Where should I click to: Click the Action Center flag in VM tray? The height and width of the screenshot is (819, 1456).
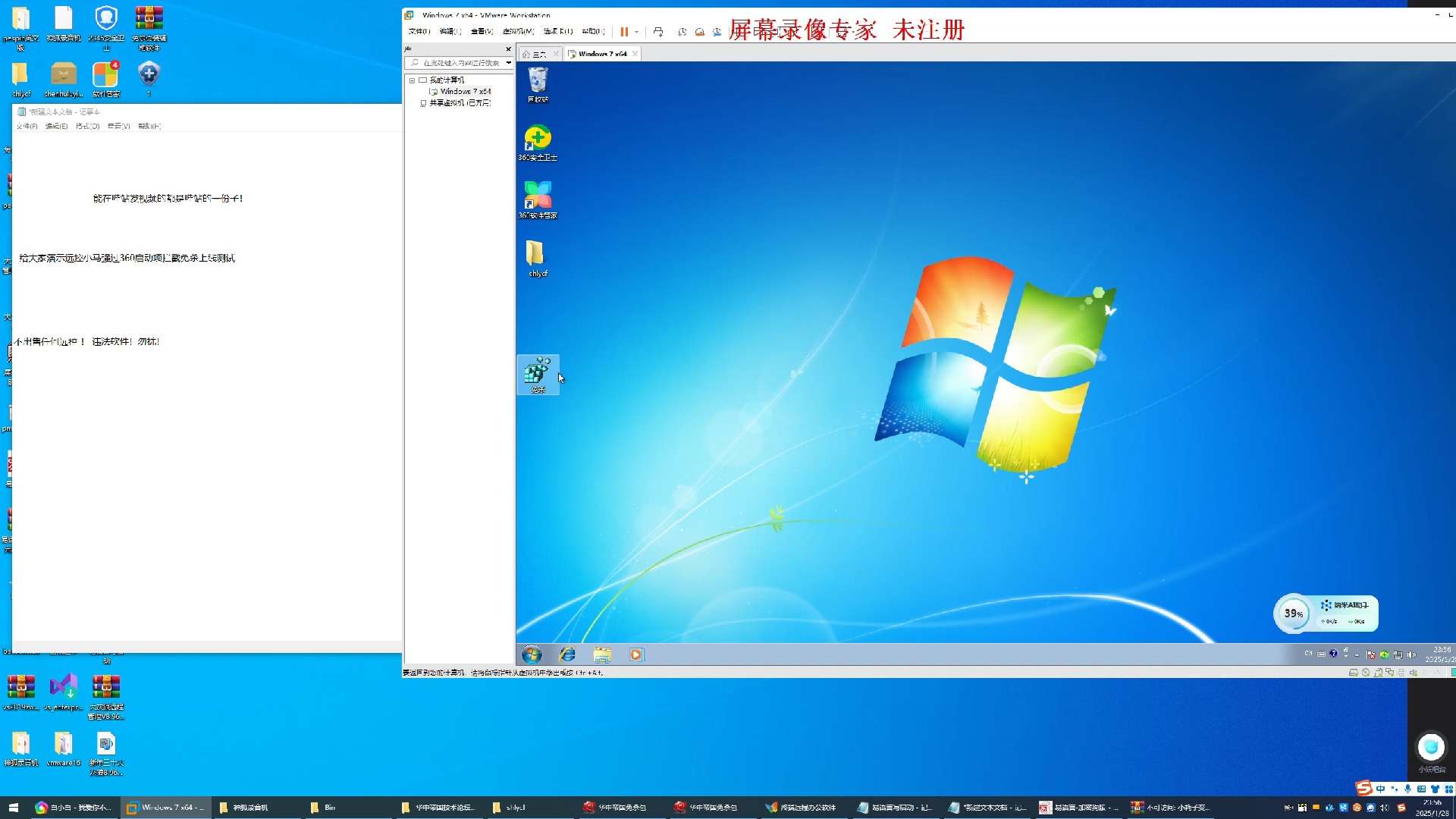1370,654
